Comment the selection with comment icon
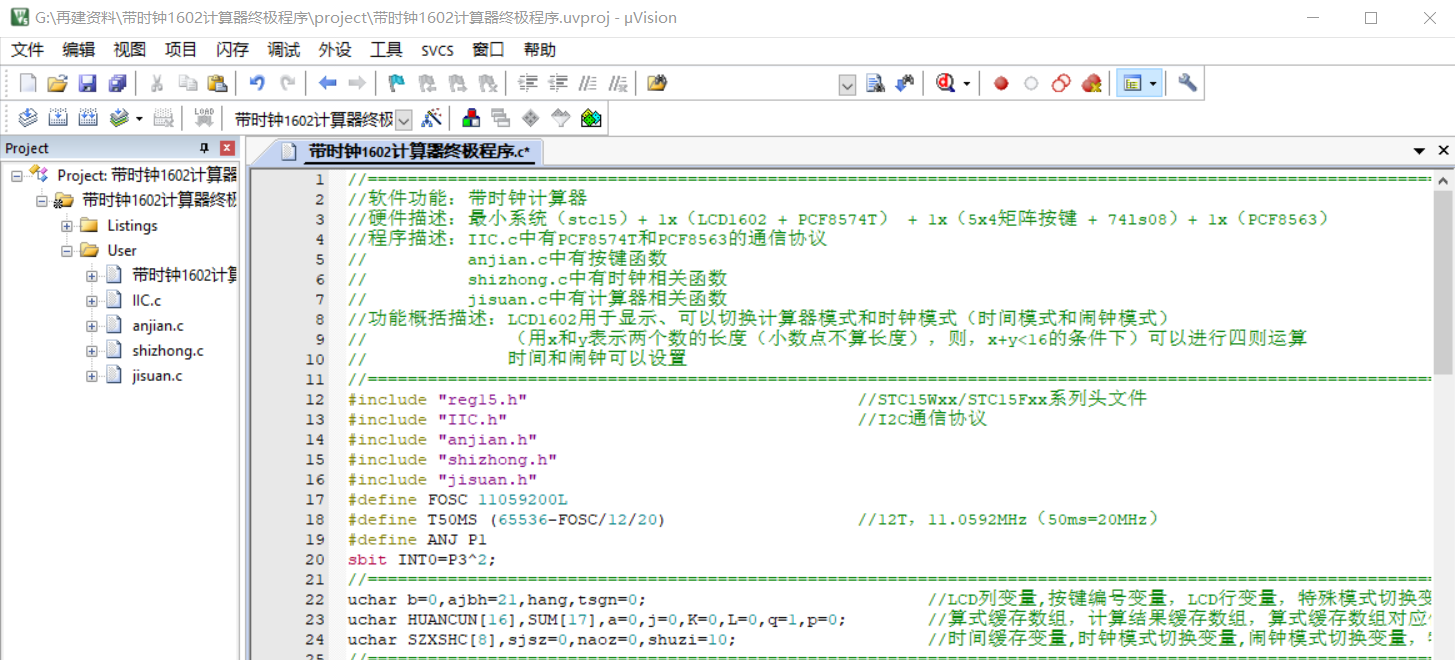1455x660 pixels. [x=588, y=84]
